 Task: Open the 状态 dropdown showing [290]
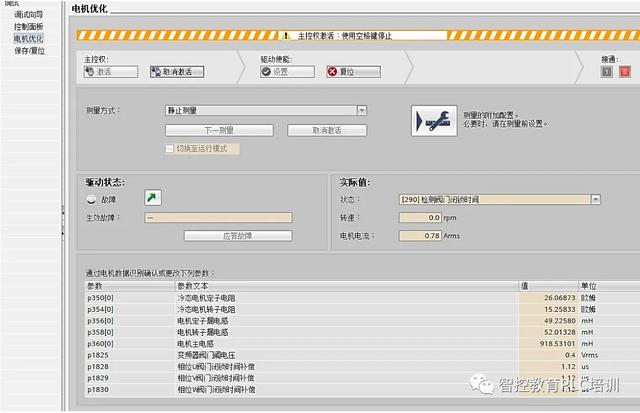[500, 200]
